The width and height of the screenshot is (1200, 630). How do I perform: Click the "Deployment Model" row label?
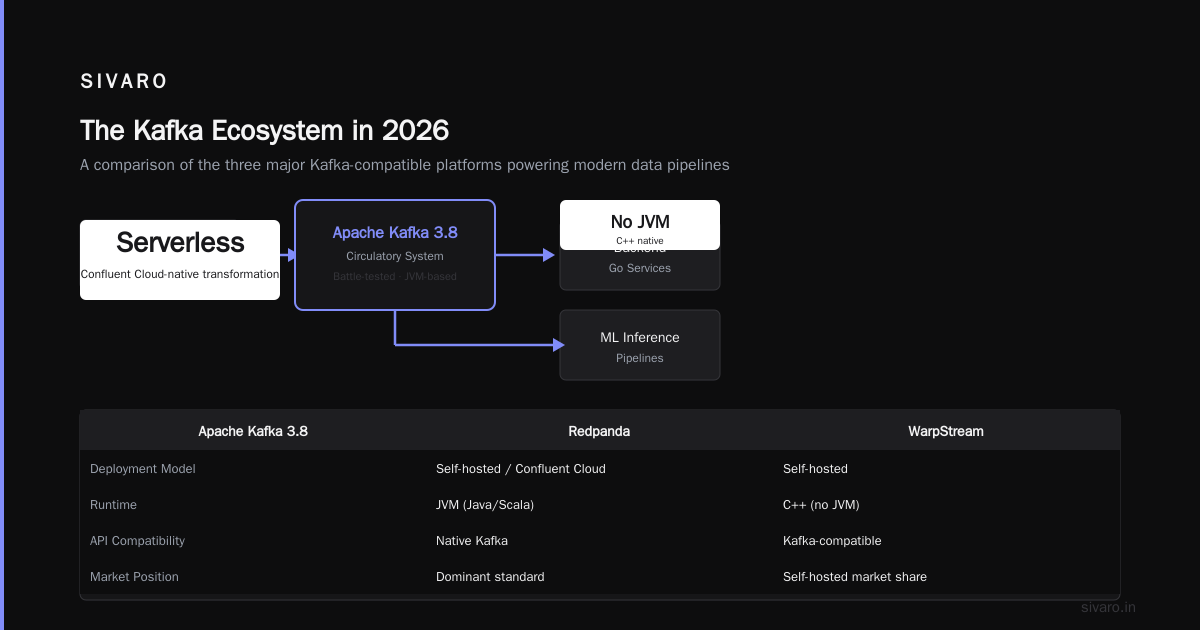[141, 469]
